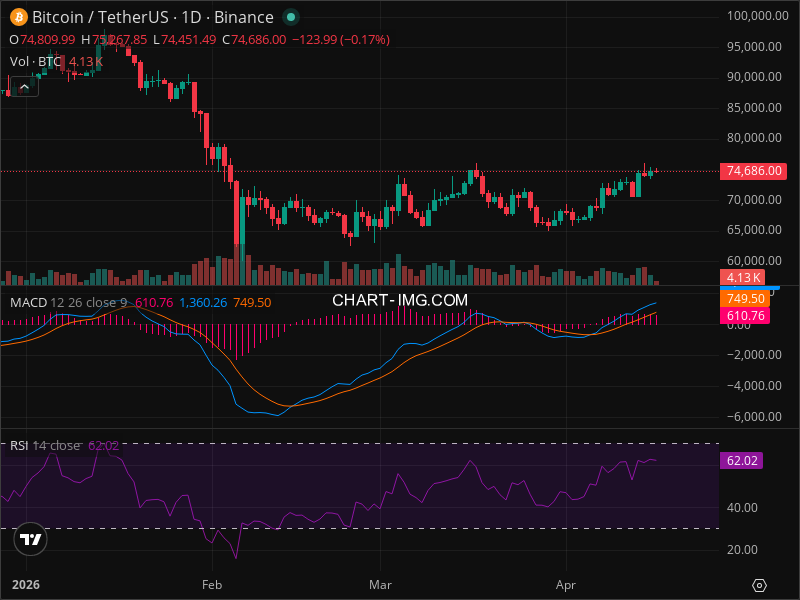Click the Feb label on the time axis
The width and height of the screenshot is (800, 600).
212,585
